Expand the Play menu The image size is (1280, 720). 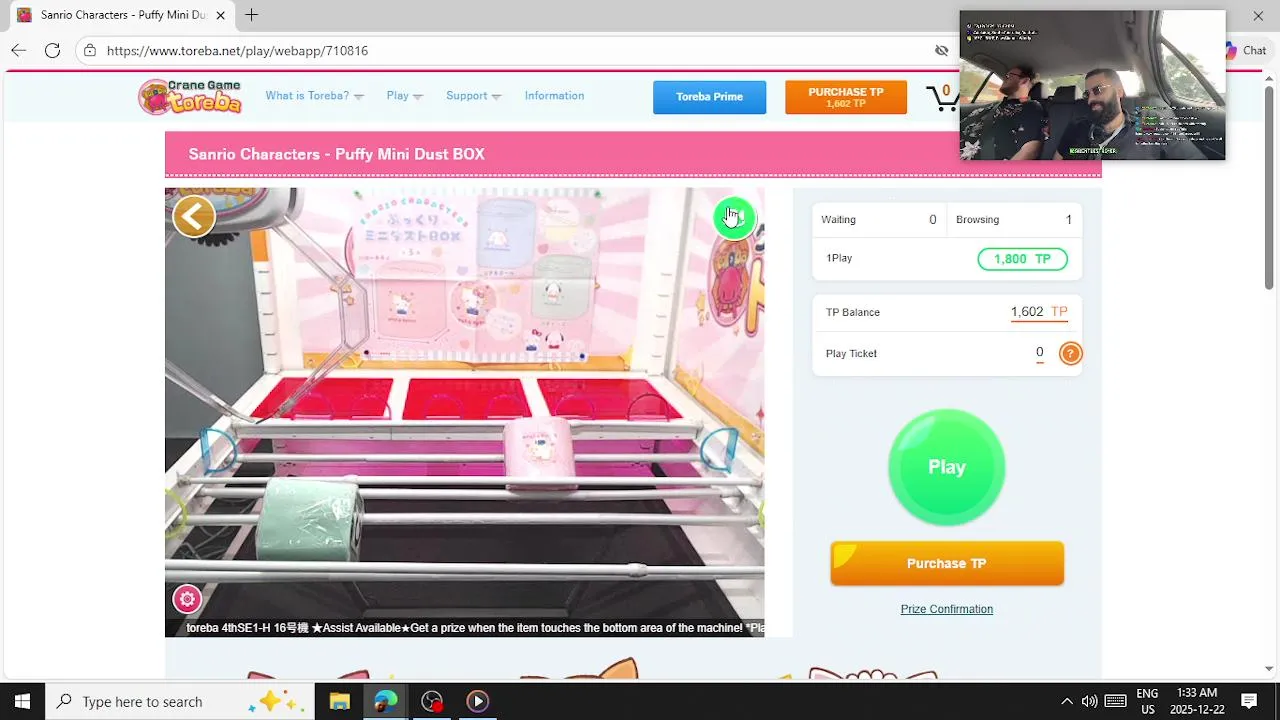[404, 96]
